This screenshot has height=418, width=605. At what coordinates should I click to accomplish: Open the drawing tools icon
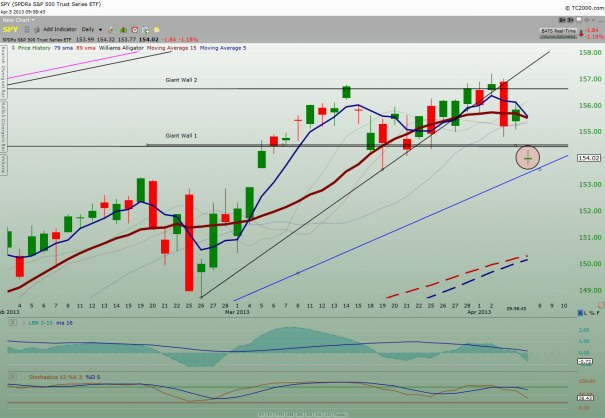pyautogui.click(x=111, y=30)
